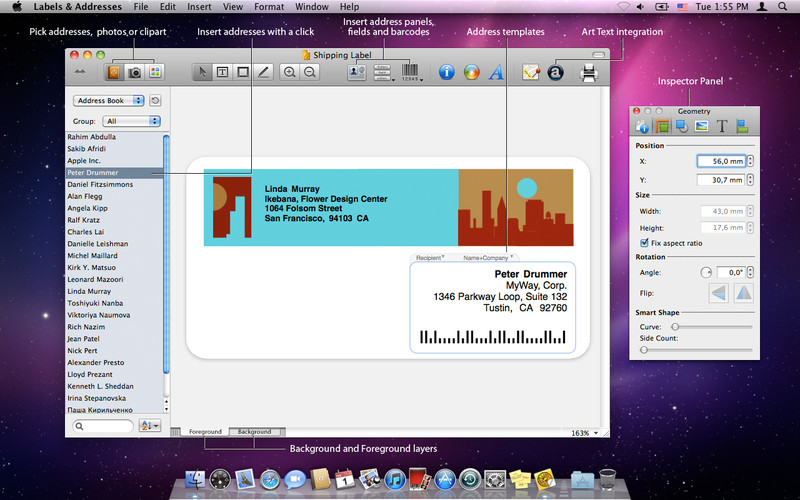Select Peter Drummer in contact list

tap(114, 172)
